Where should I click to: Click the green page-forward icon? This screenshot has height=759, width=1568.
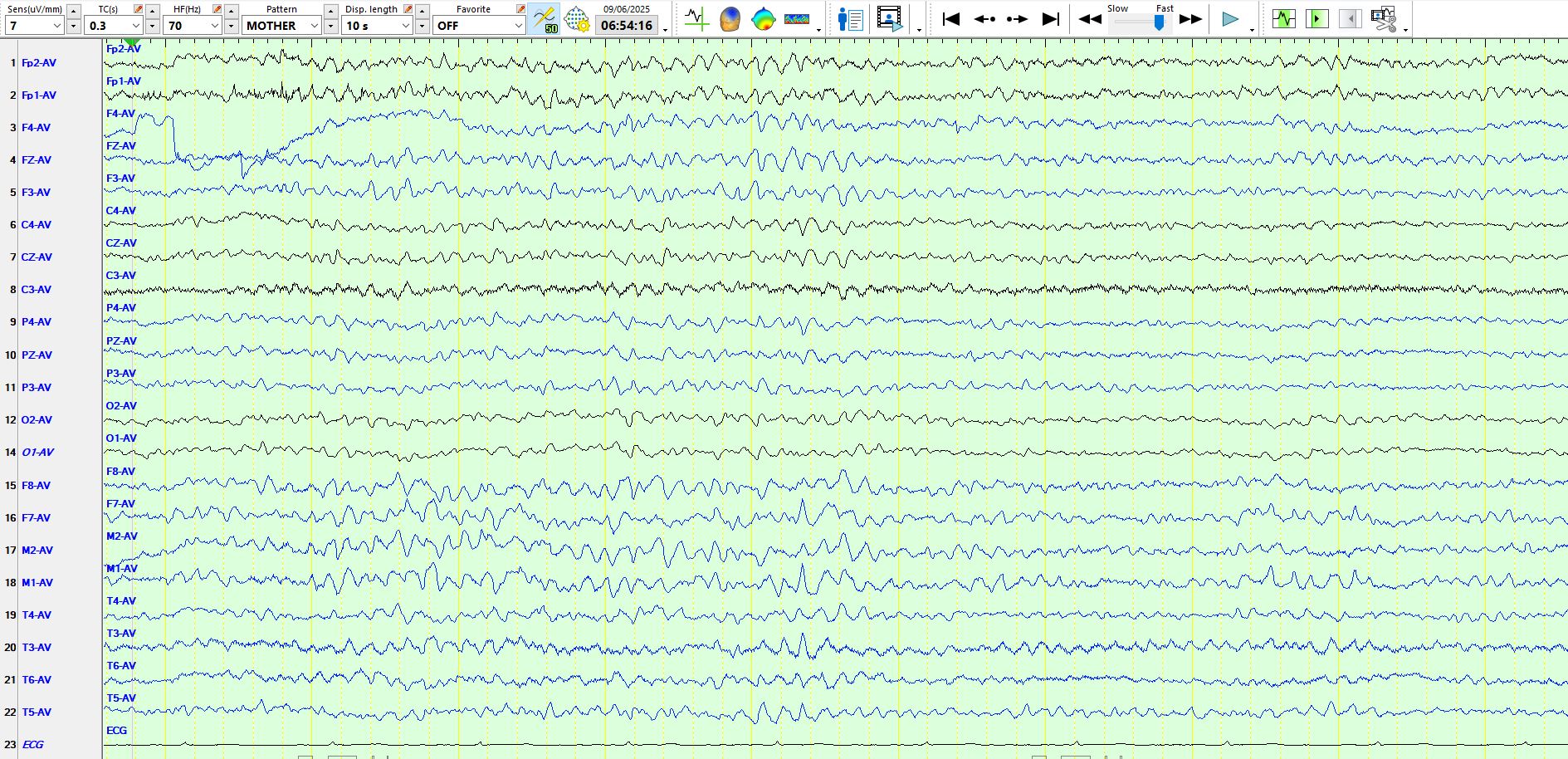tap(1317, 18)
